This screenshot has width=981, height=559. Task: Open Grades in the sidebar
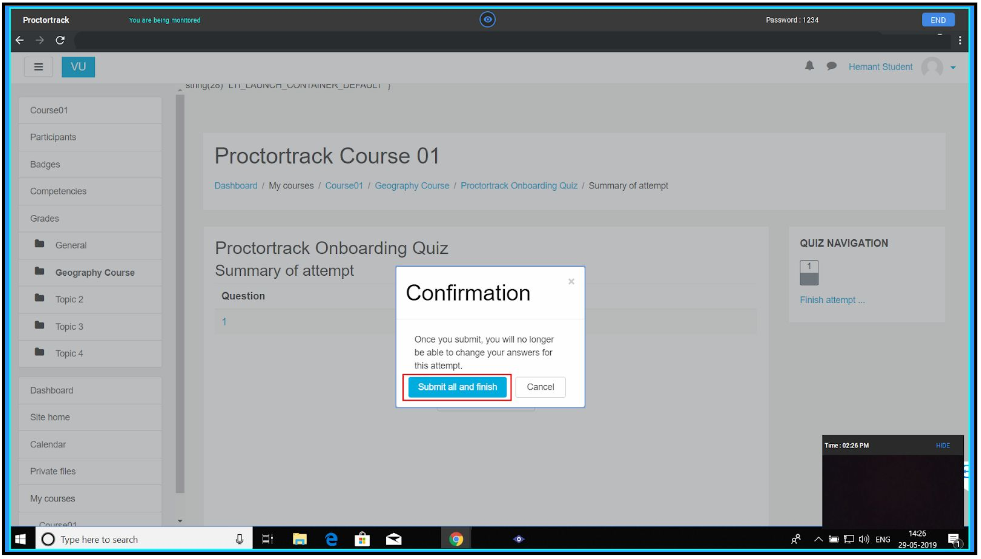tap(90, 218)
